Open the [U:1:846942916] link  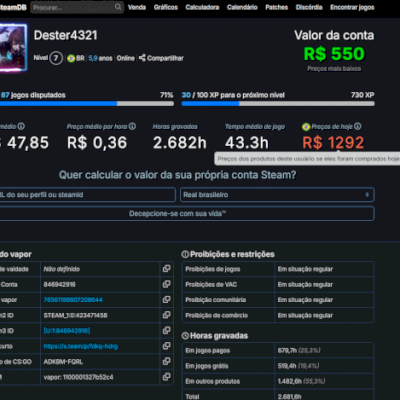[67, 331]
